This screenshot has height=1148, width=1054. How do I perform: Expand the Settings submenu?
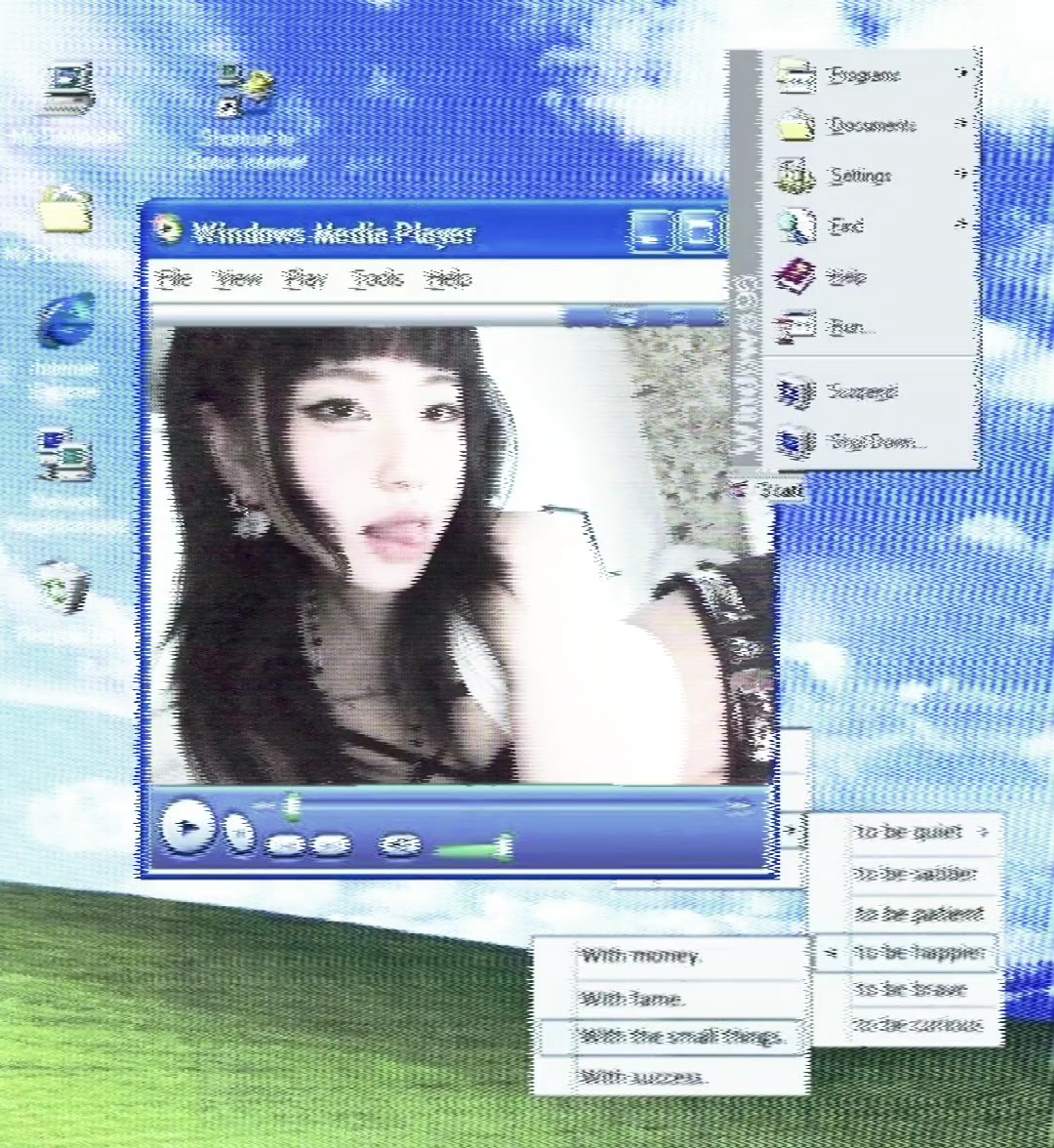coord(862,175)
